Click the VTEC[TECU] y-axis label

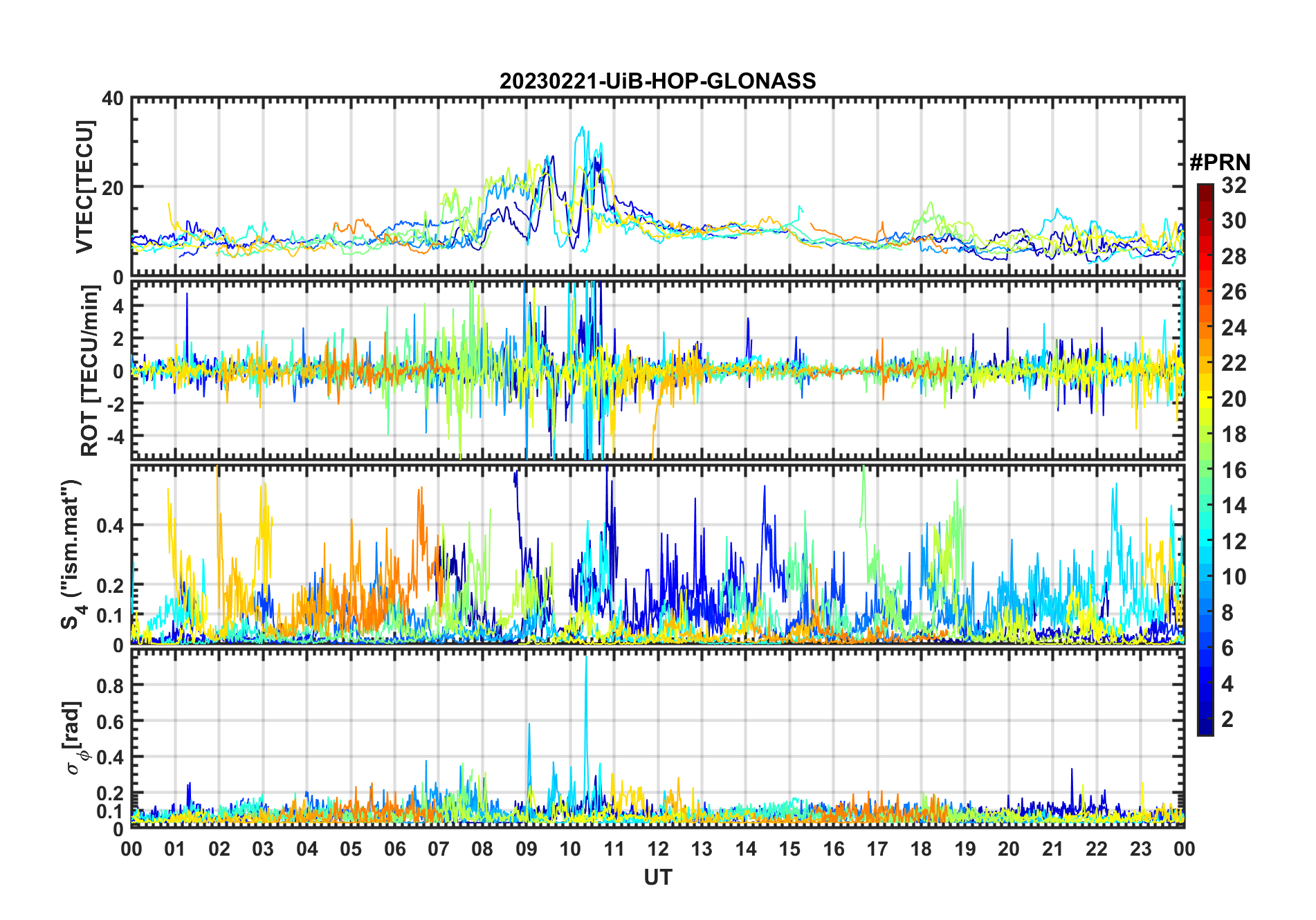click(x=84, y=187)
